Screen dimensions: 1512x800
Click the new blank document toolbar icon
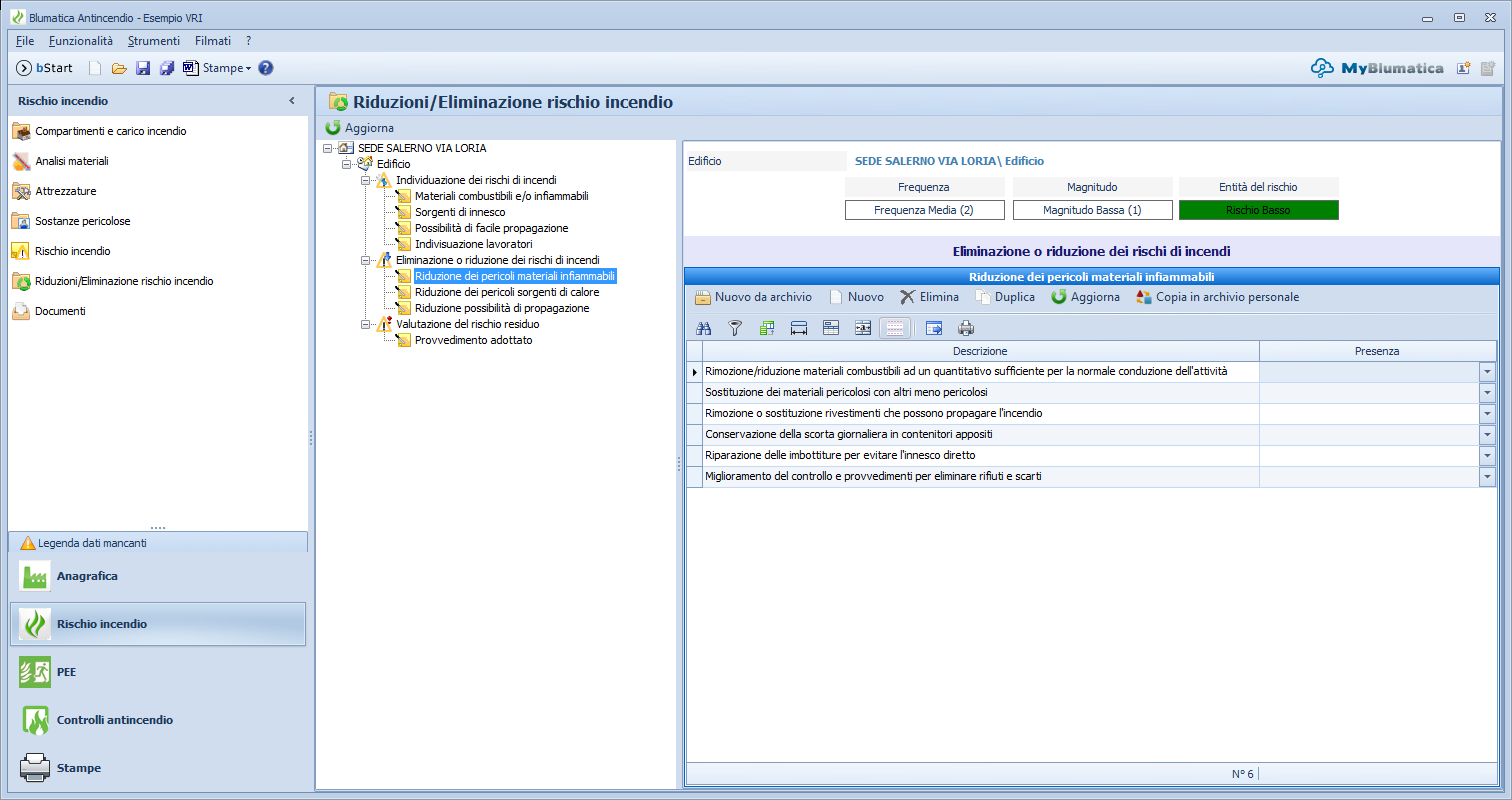(95, 68)
